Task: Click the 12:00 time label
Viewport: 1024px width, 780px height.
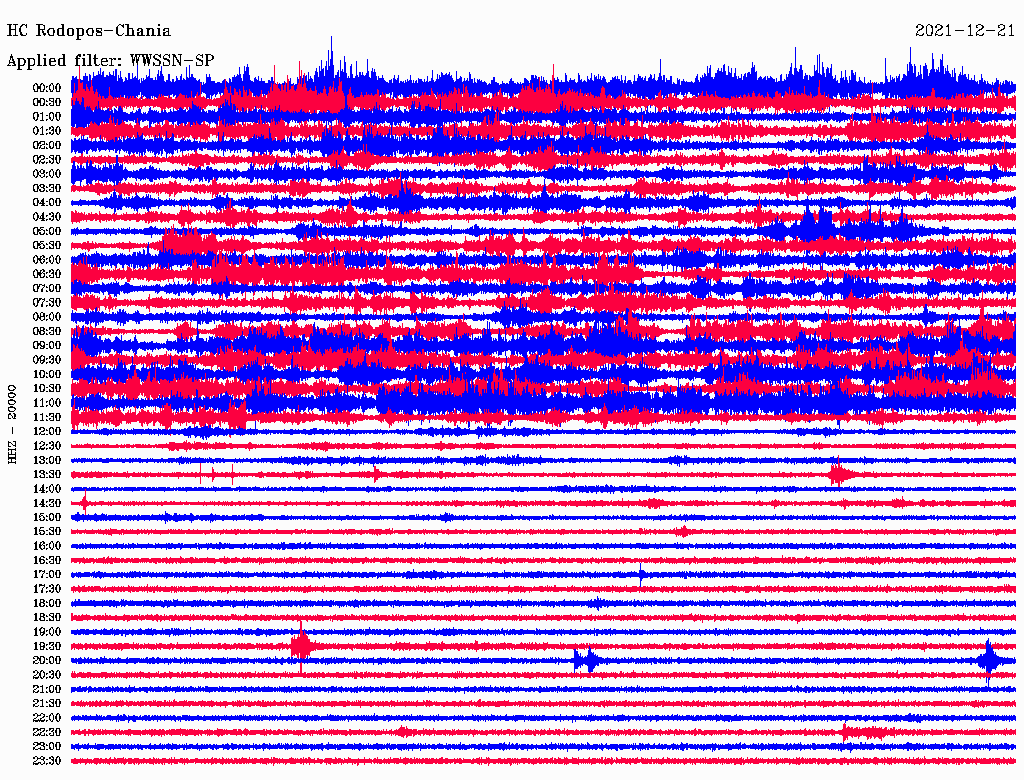Action: click(x=47, y=431)
